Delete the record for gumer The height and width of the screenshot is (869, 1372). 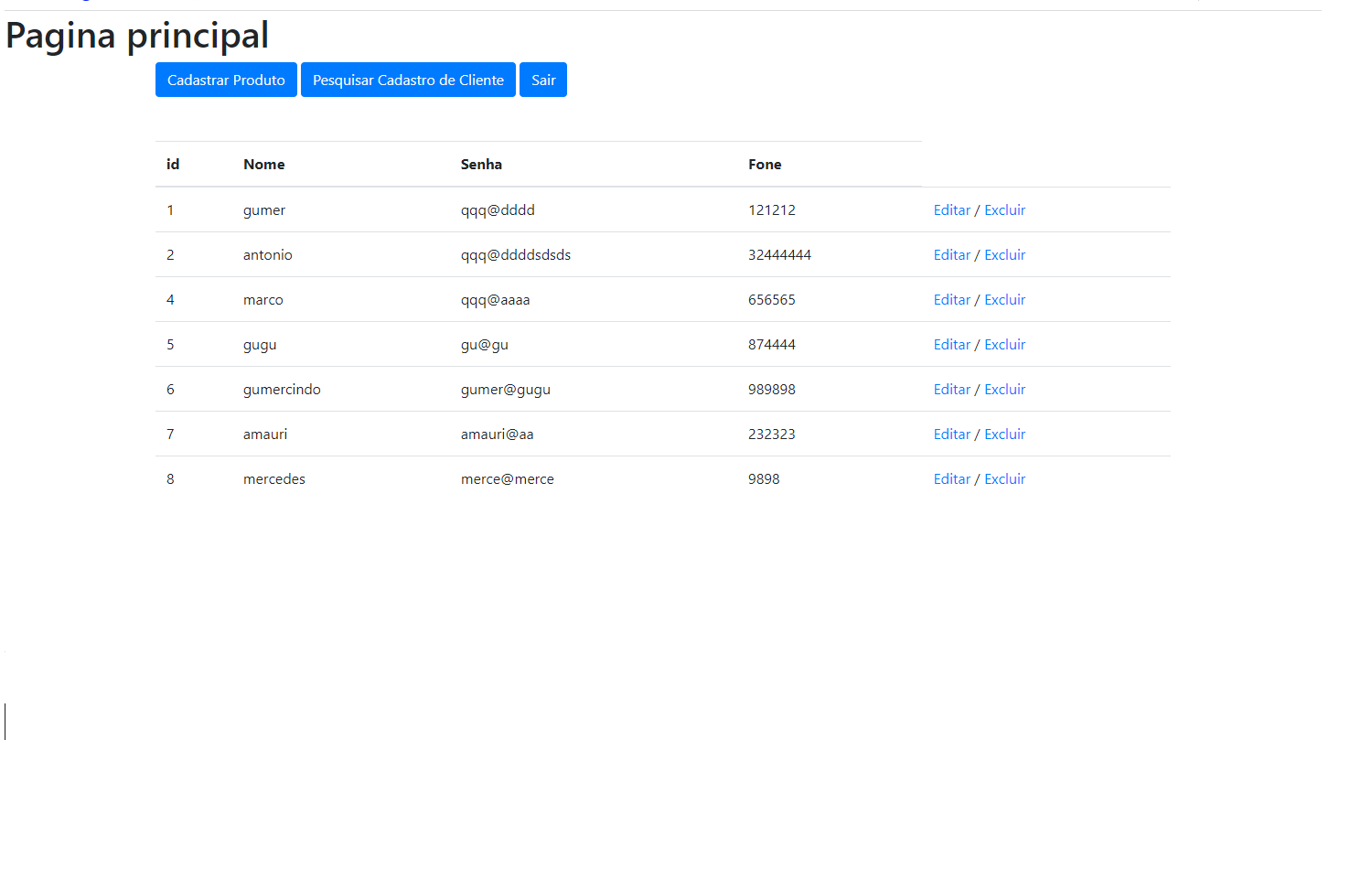point(1004,209)
